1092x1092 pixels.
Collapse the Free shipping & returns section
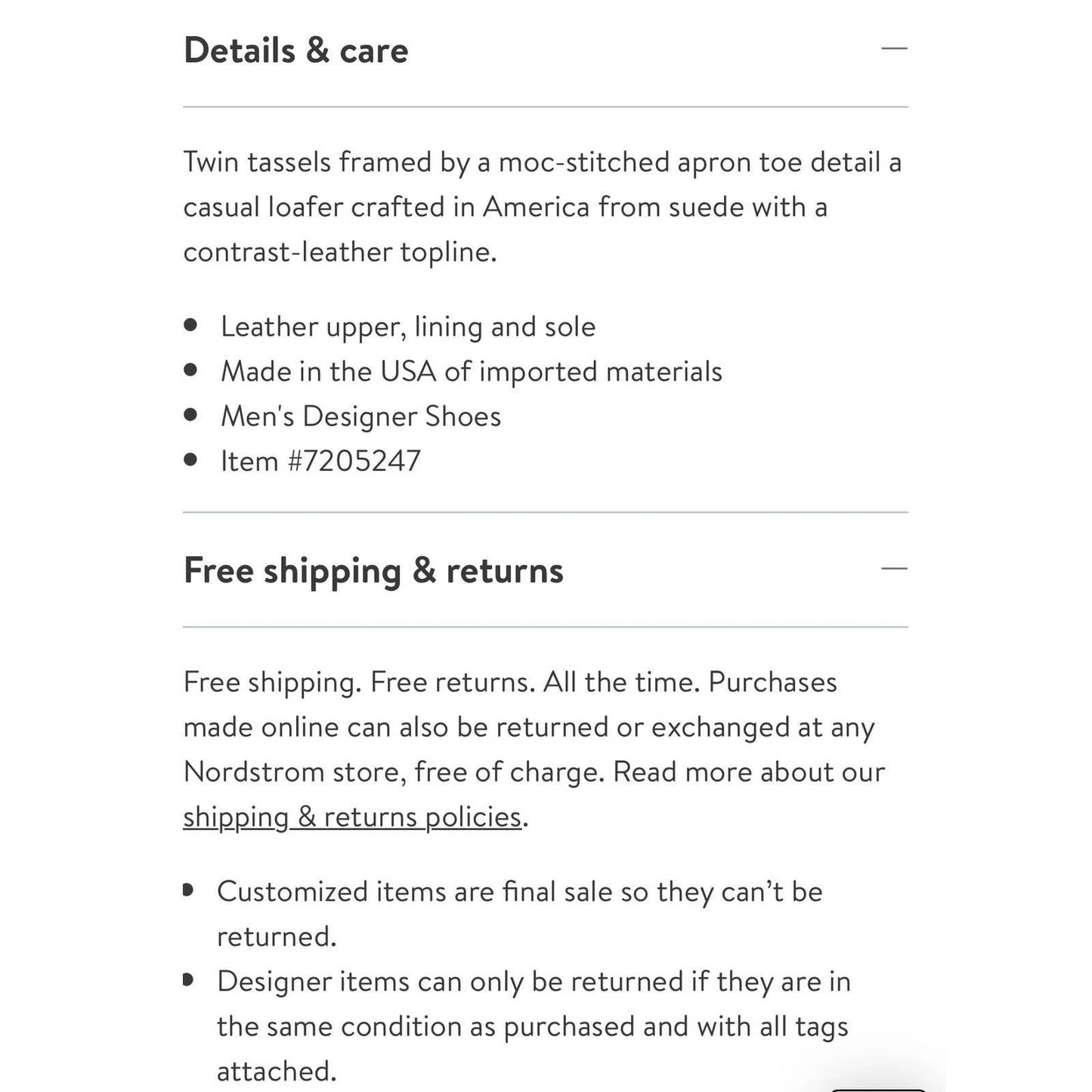coord(894,568)
